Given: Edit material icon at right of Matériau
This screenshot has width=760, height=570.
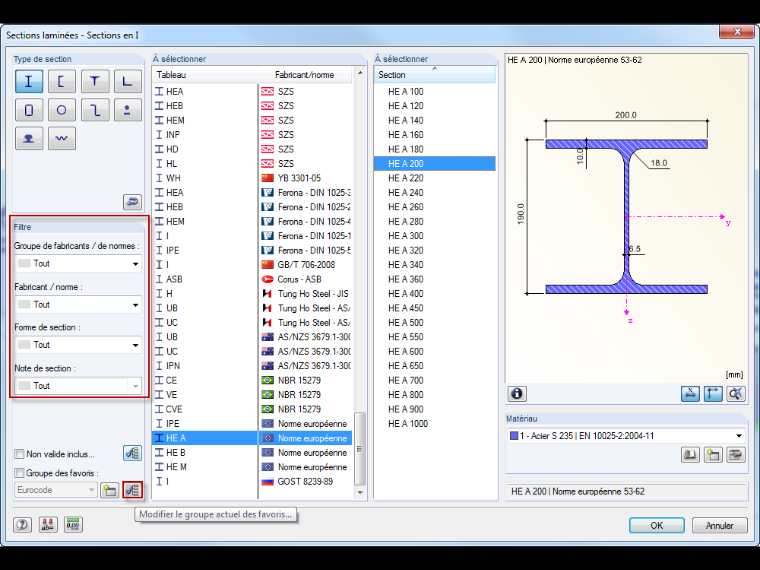Looking at the screenshot, I should [x=736, y=455].
